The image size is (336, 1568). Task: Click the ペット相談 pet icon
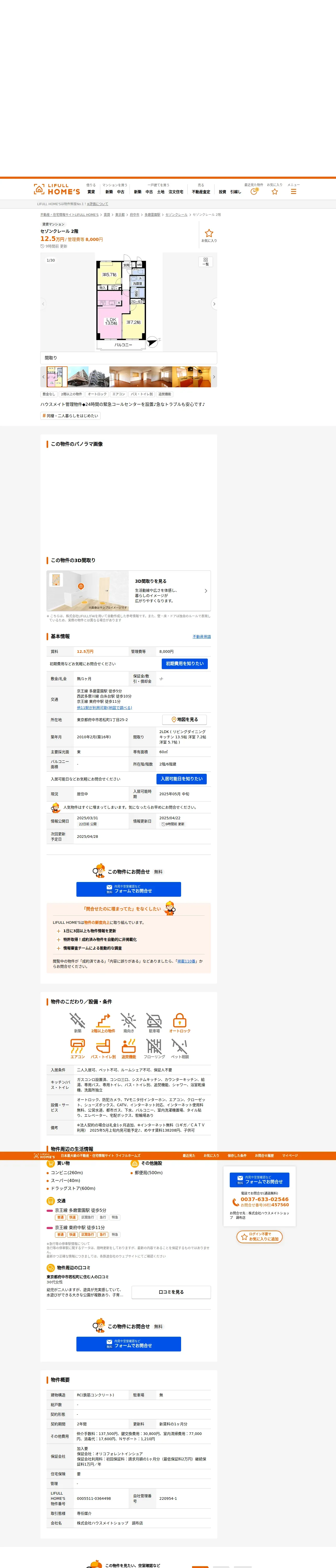click(180, 1046)
